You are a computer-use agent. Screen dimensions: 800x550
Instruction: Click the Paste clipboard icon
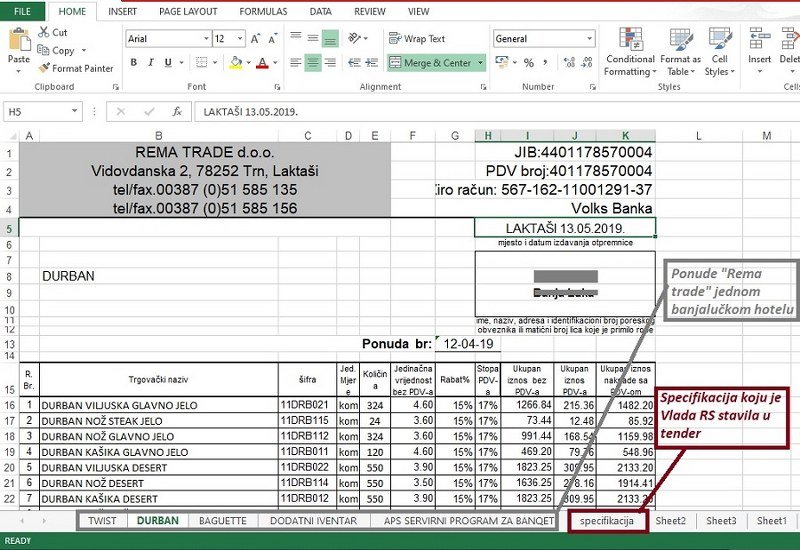coord(19,39)
